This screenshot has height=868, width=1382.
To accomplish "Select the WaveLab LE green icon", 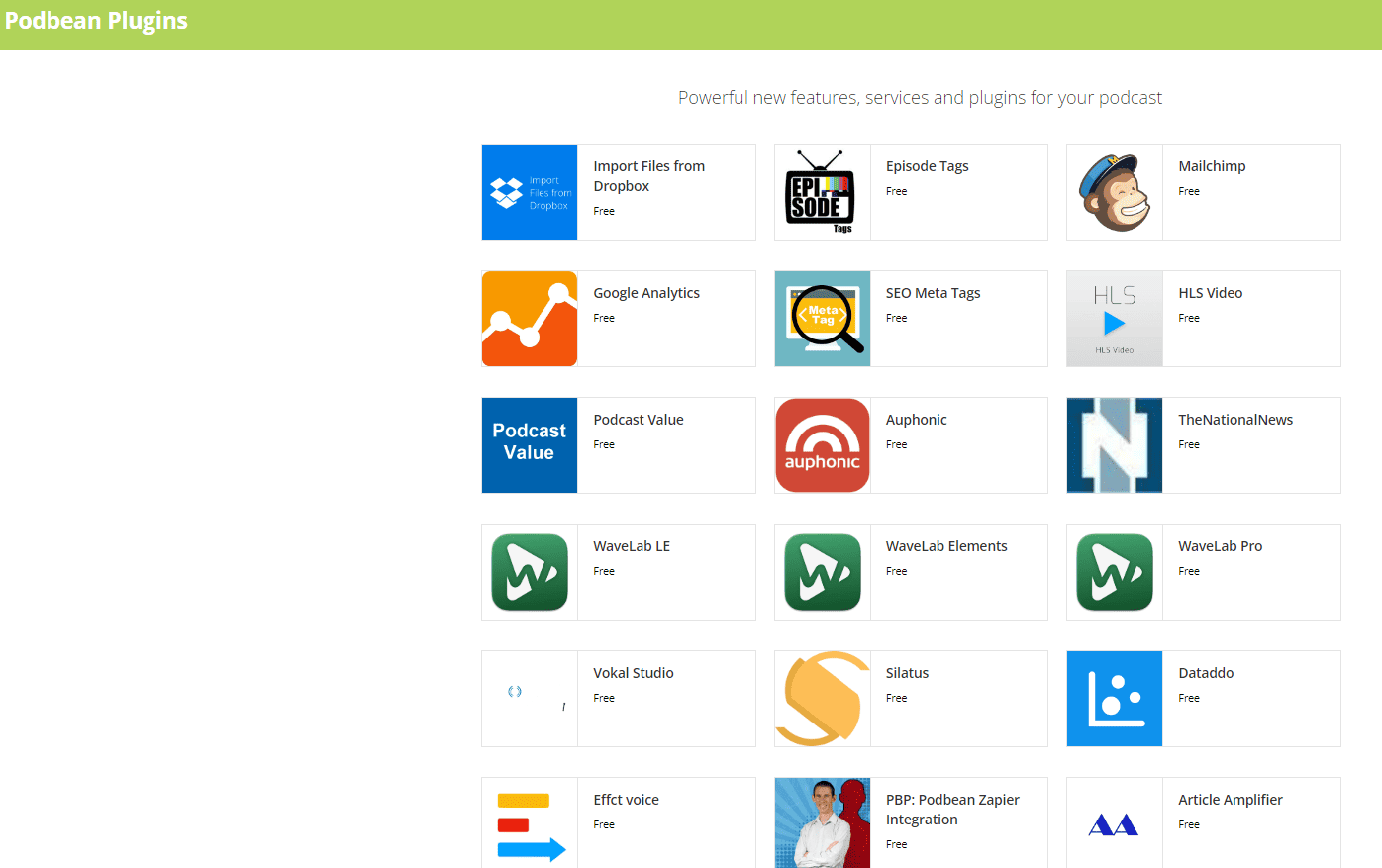I will point(530,572).
